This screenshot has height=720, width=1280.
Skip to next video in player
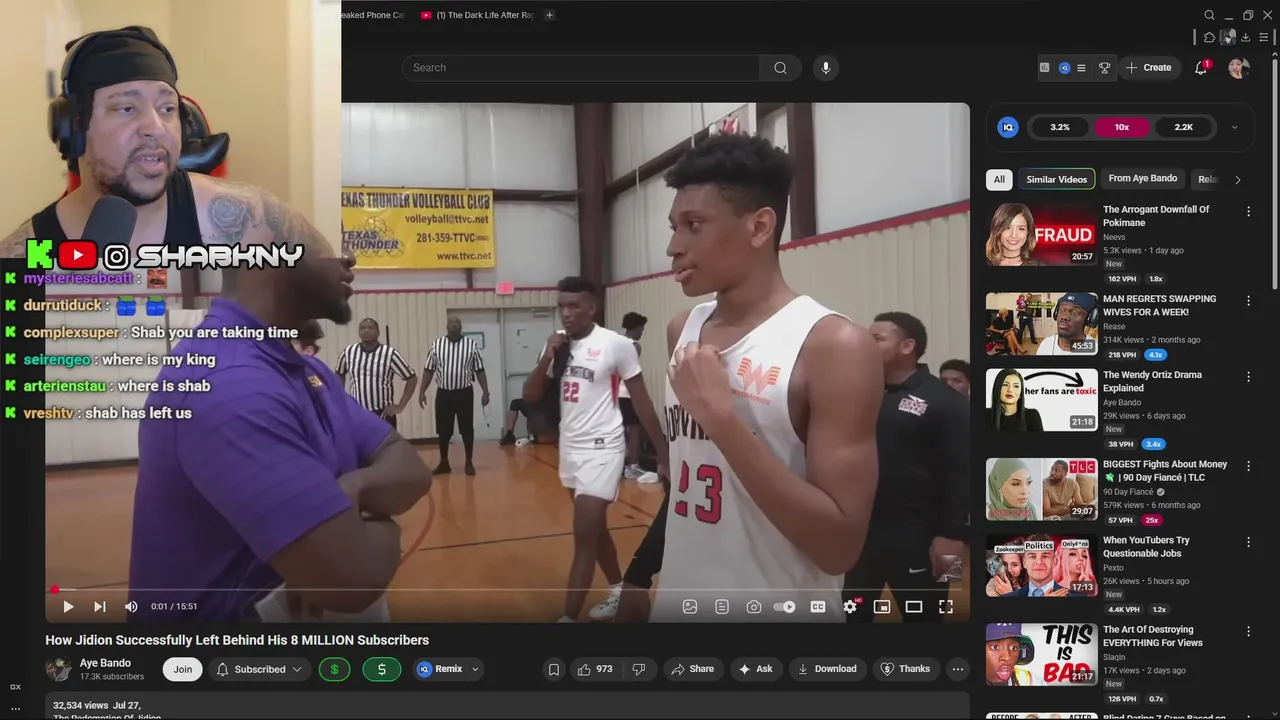coord(99,606)
